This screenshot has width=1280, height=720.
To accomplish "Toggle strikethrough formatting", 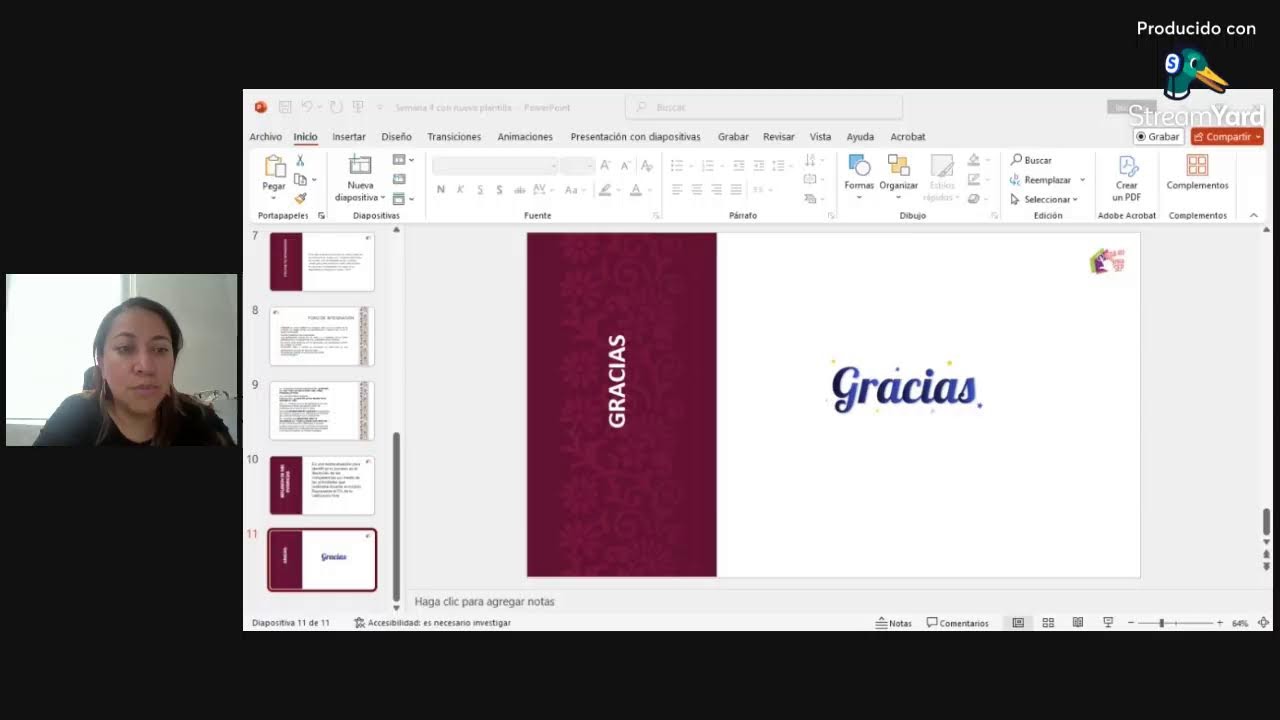I will [519, 189].
